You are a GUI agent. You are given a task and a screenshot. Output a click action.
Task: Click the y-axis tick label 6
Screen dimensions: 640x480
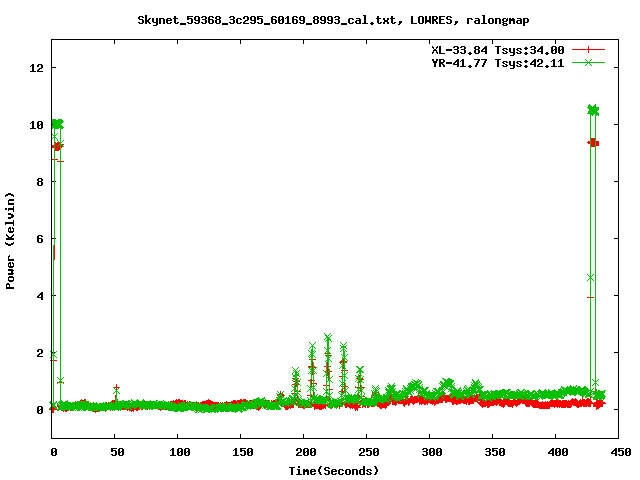tap(40, 239)
